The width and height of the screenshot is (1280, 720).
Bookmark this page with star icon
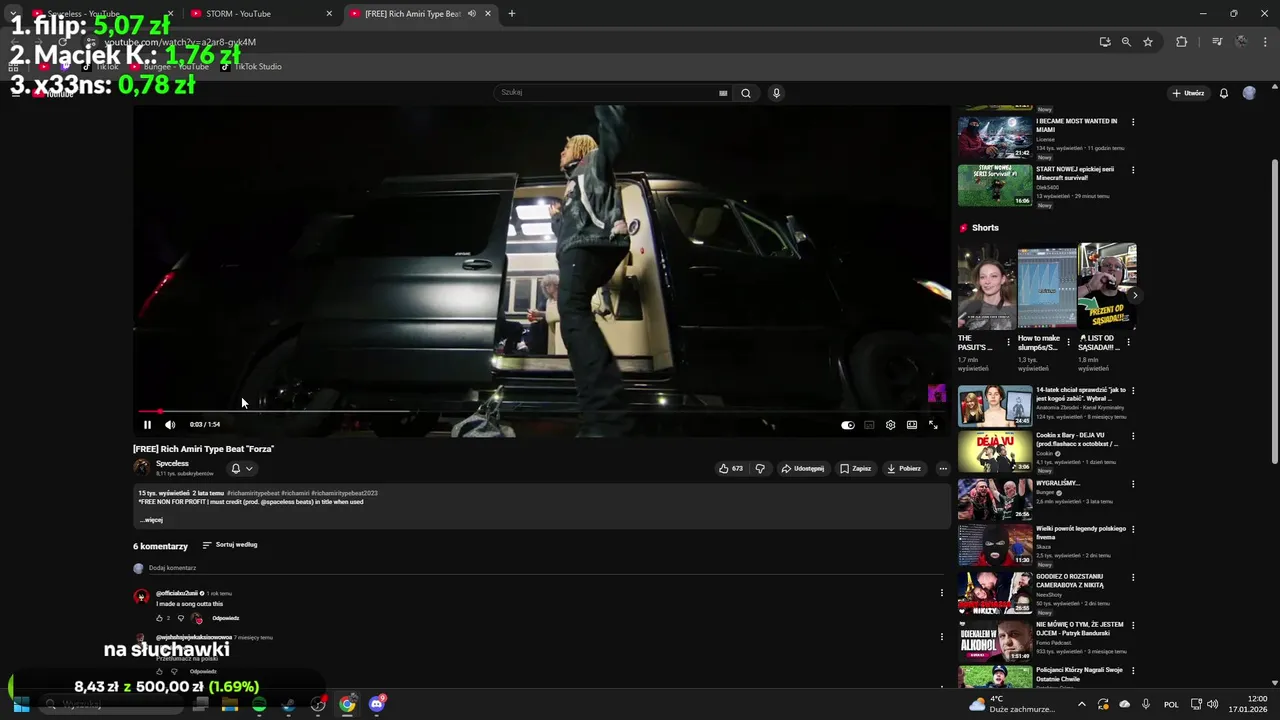[x=1148, y=42]
